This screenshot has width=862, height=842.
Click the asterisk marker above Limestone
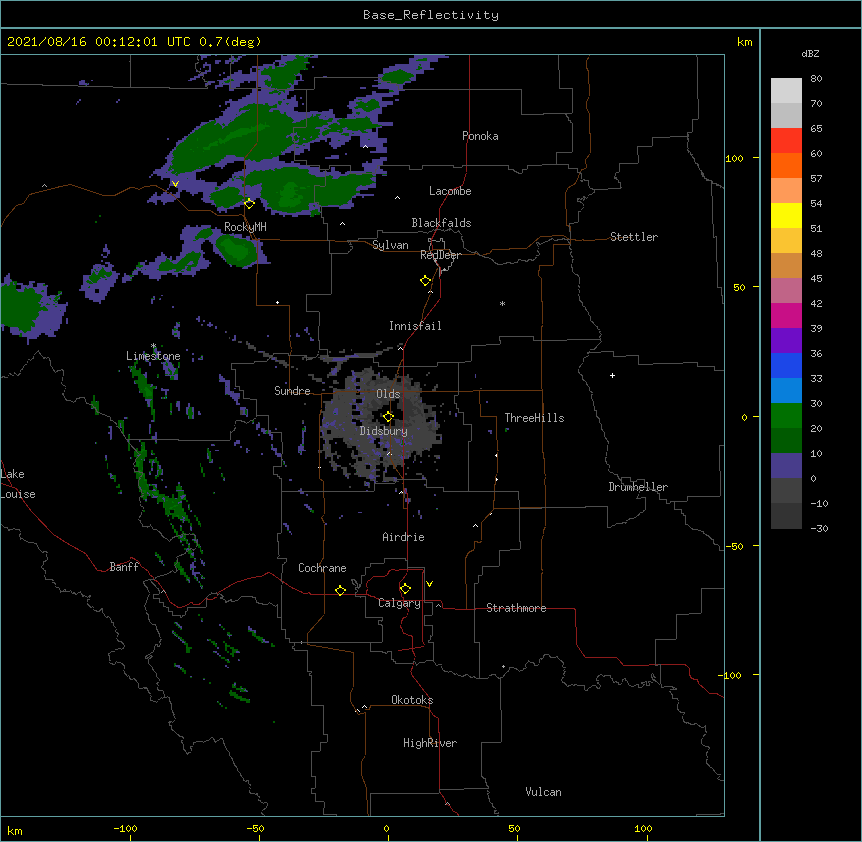click(153, 346)
